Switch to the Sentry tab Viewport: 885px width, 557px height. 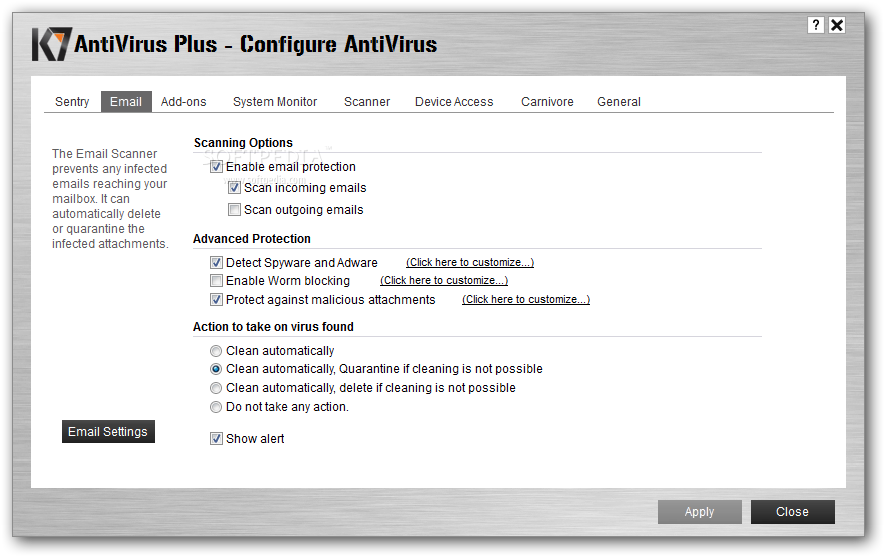(x=72, y=102)
